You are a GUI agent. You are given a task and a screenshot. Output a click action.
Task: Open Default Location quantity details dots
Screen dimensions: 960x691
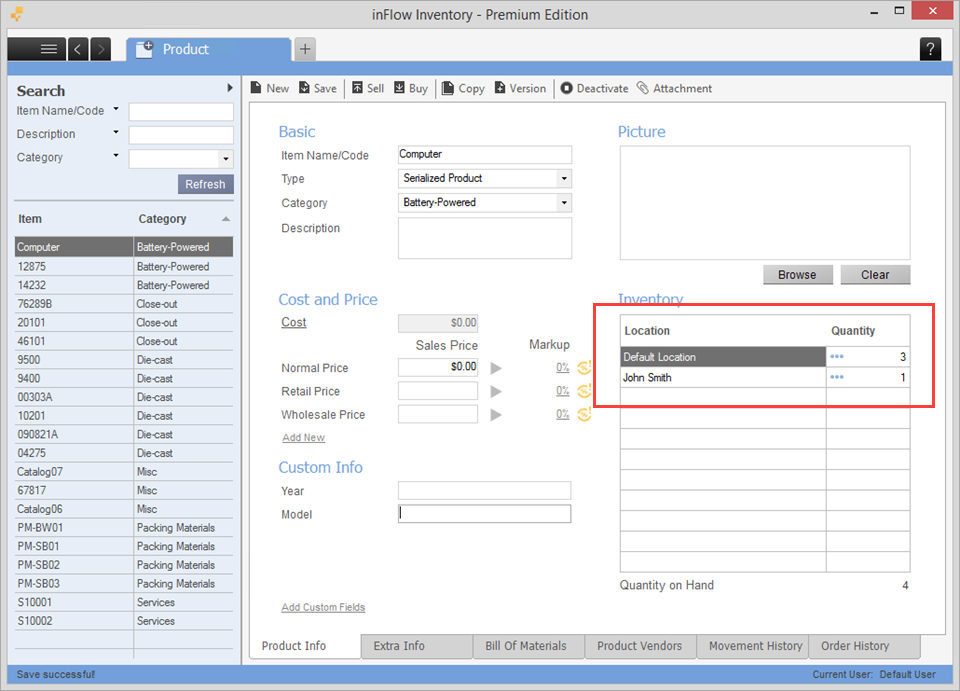click(x=837, y=356)
